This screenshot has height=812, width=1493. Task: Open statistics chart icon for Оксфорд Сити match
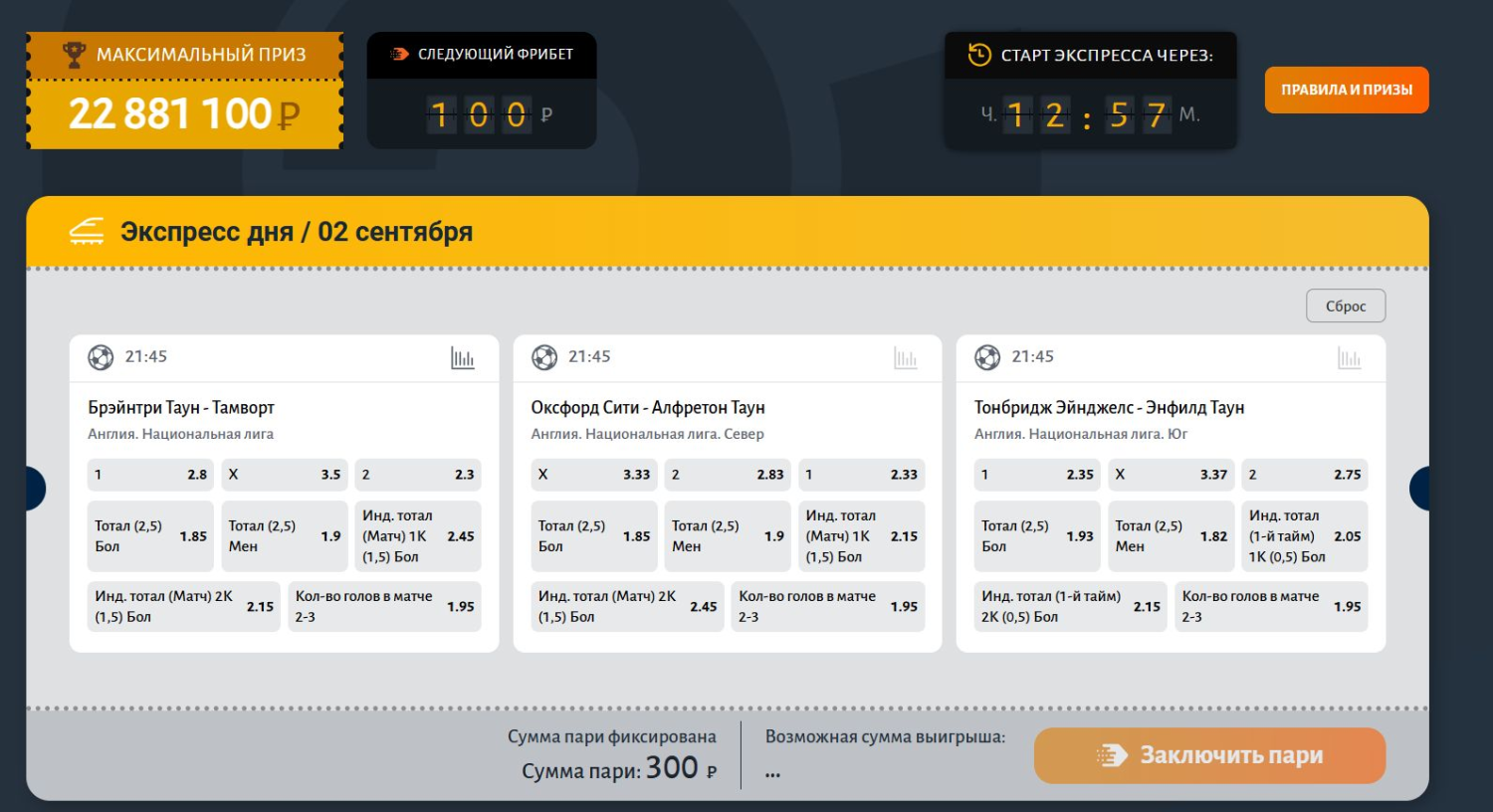[x=906, y=358]
